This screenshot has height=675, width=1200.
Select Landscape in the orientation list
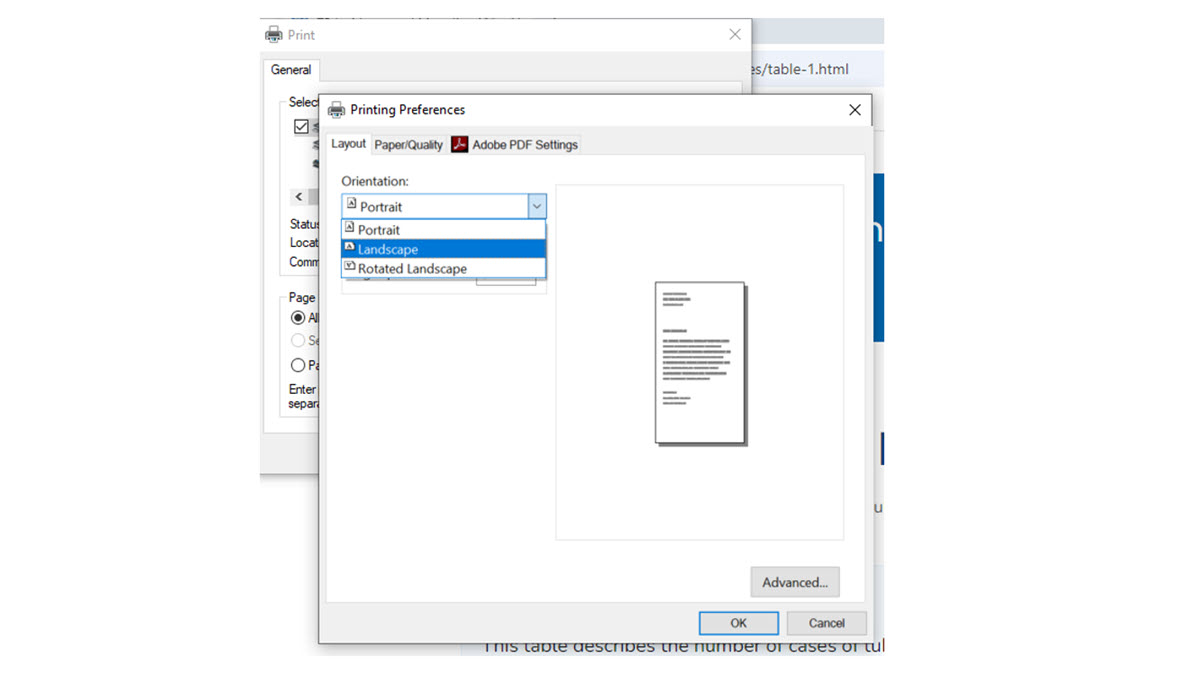443,249
